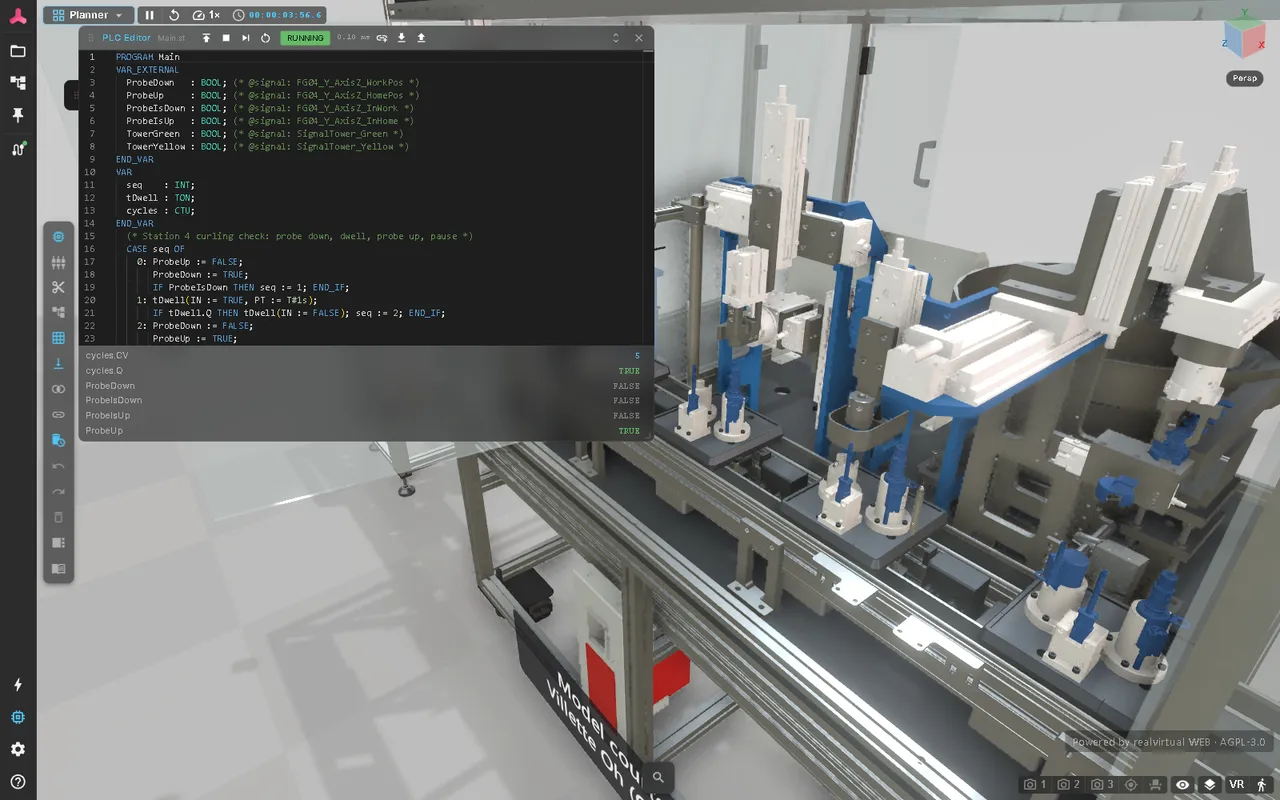Open the help question mark icon
This screenshot has width=1280, height=800.
pyautogui.click(x=18, y=782)
